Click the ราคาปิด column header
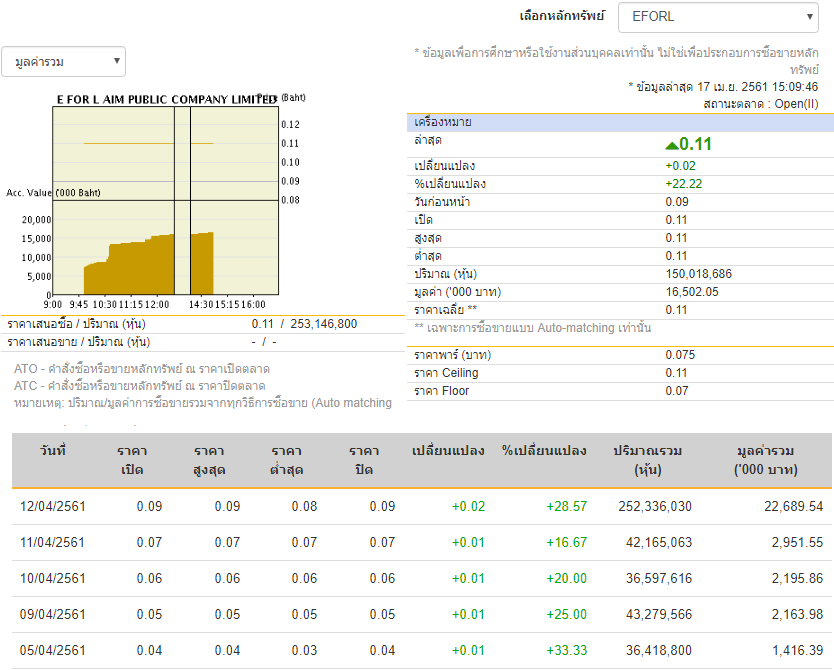The image size is (834, 670). tap(364, 460)
